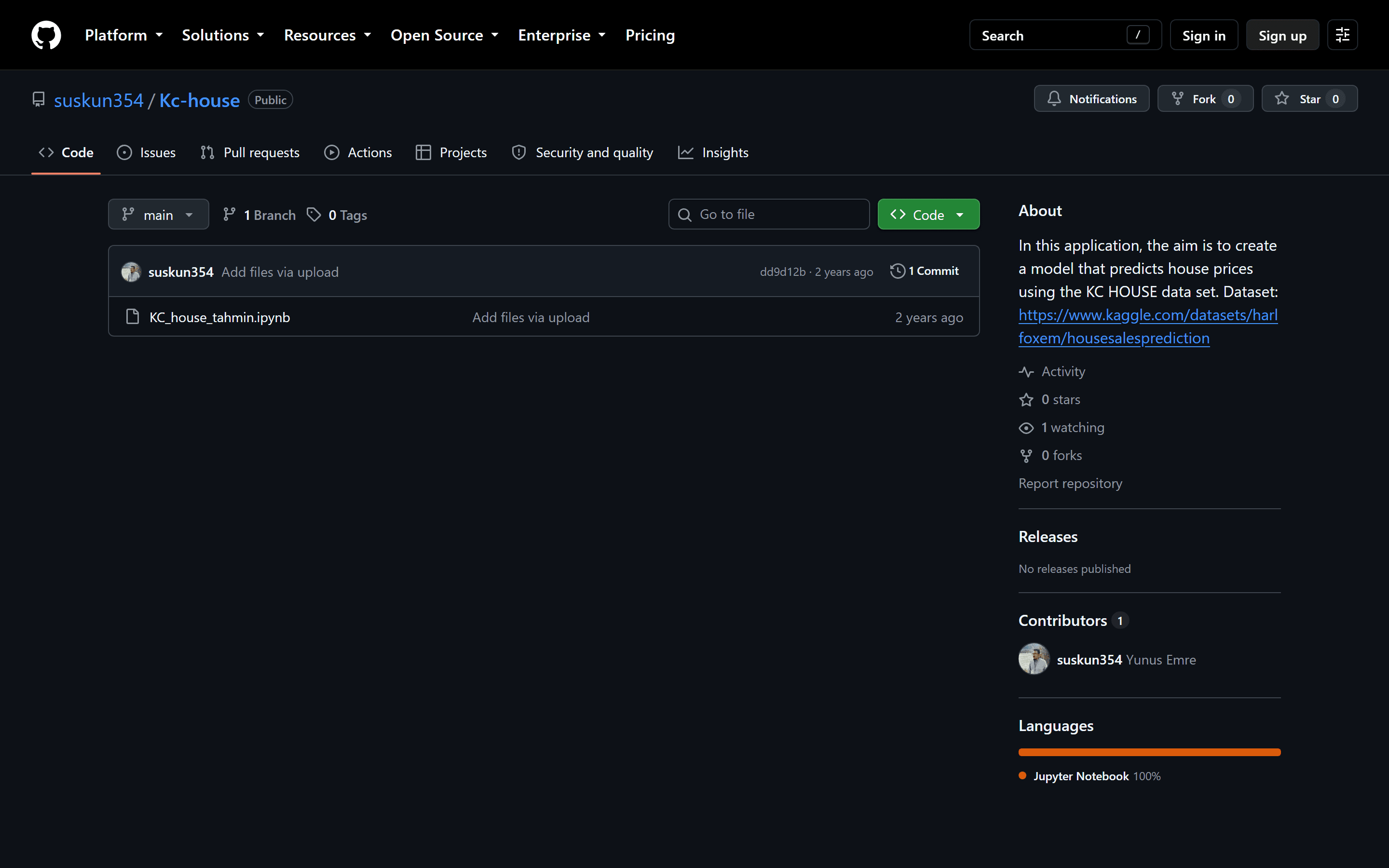Switch to the Actions tab
This screenshot has height=868, width=1389.
point(358,153)
